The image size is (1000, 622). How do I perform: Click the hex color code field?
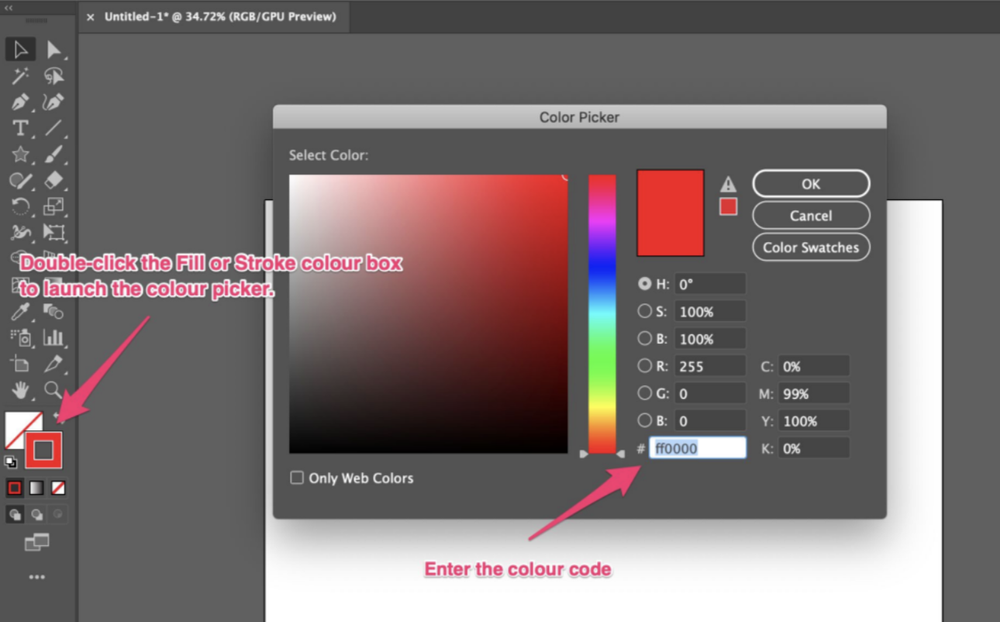(698, 447)
